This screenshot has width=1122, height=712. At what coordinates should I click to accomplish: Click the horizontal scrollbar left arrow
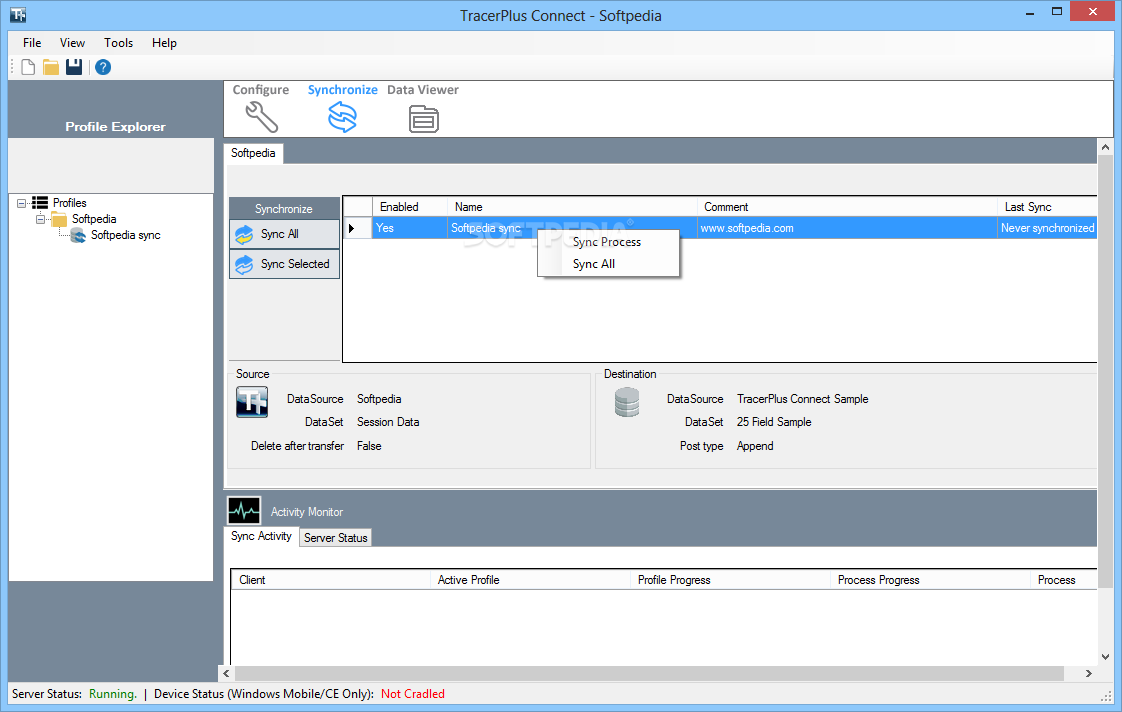tap(227, 673)
